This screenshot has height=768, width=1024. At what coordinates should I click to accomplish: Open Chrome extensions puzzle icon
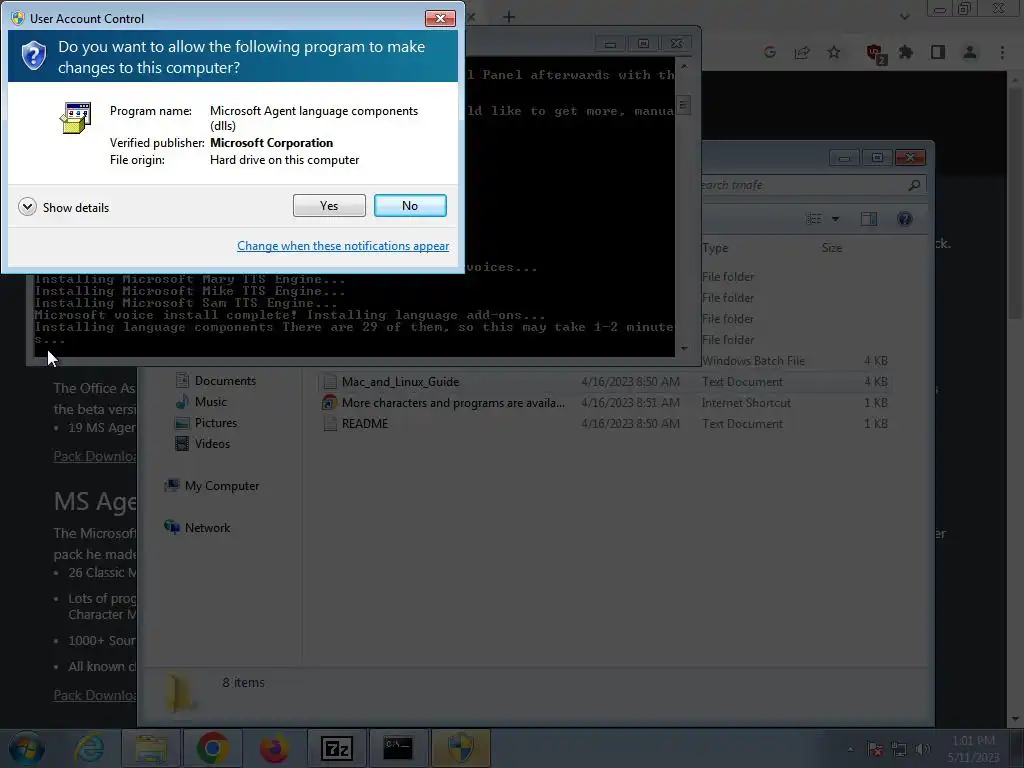906,52
